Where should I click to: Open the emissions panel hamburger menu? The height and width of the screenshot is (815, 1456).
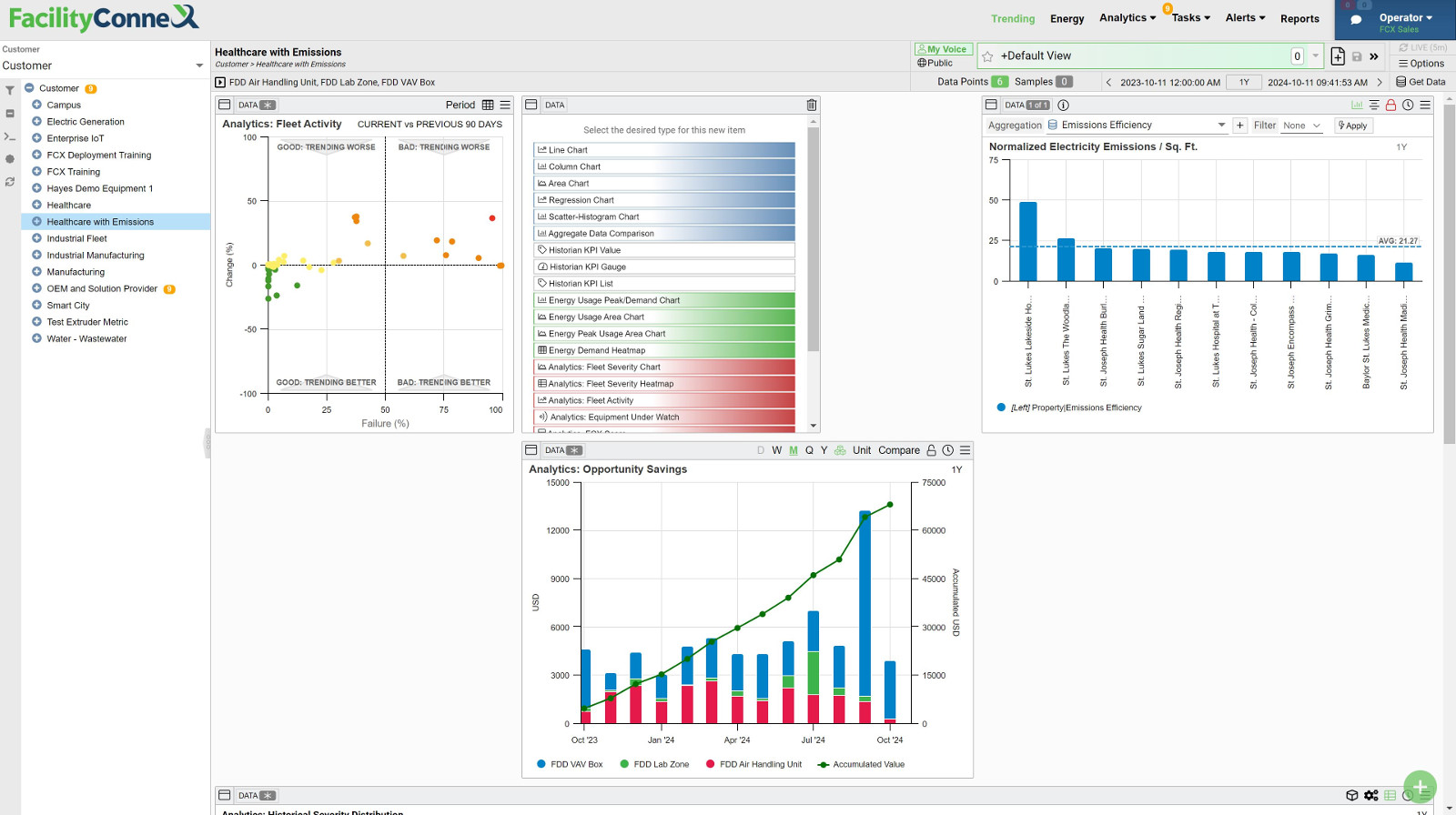(1425, 106)
